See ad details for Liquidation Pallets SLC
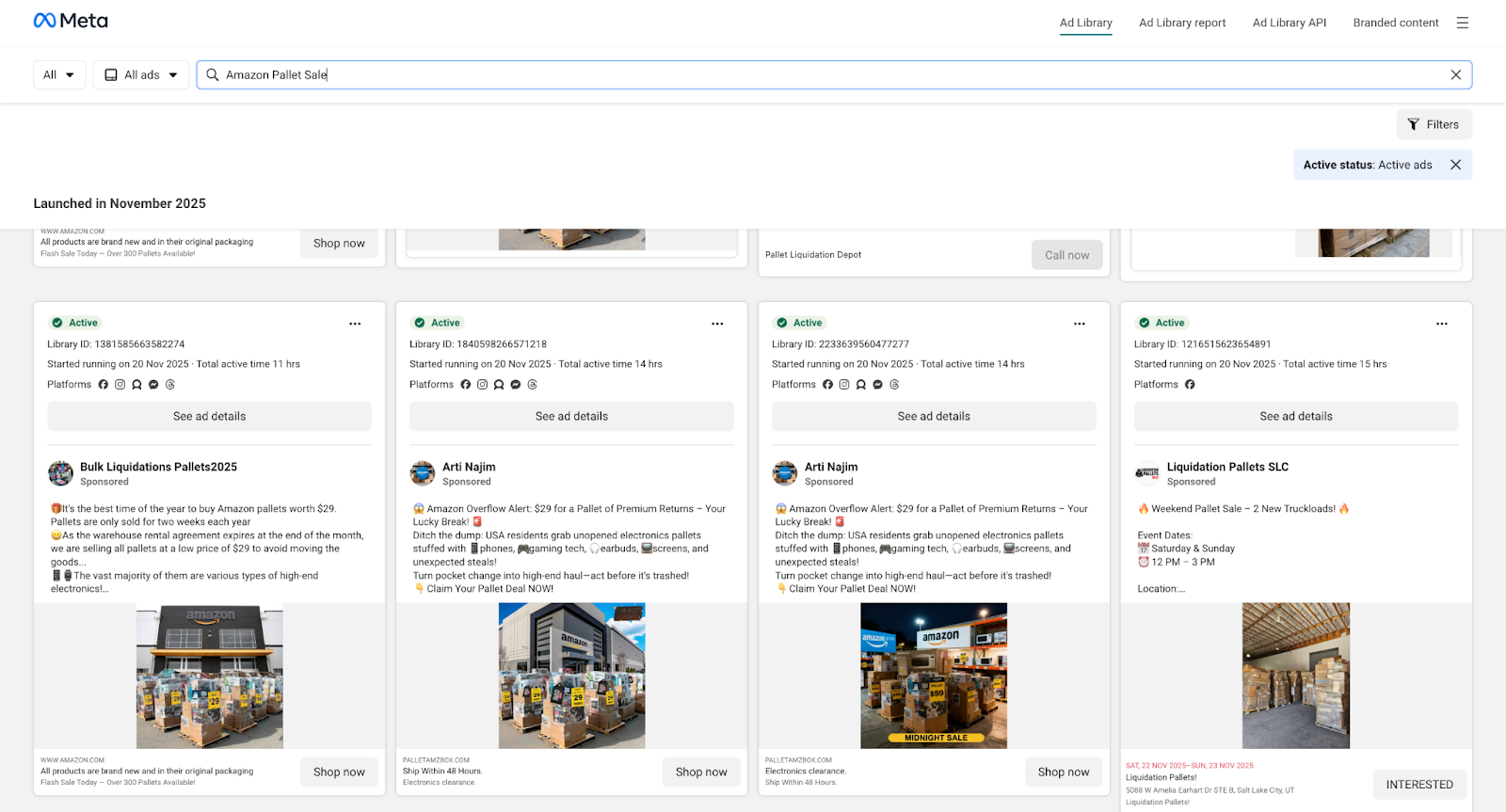This screenshot has height=812, width=1506. pos(1296,417)
